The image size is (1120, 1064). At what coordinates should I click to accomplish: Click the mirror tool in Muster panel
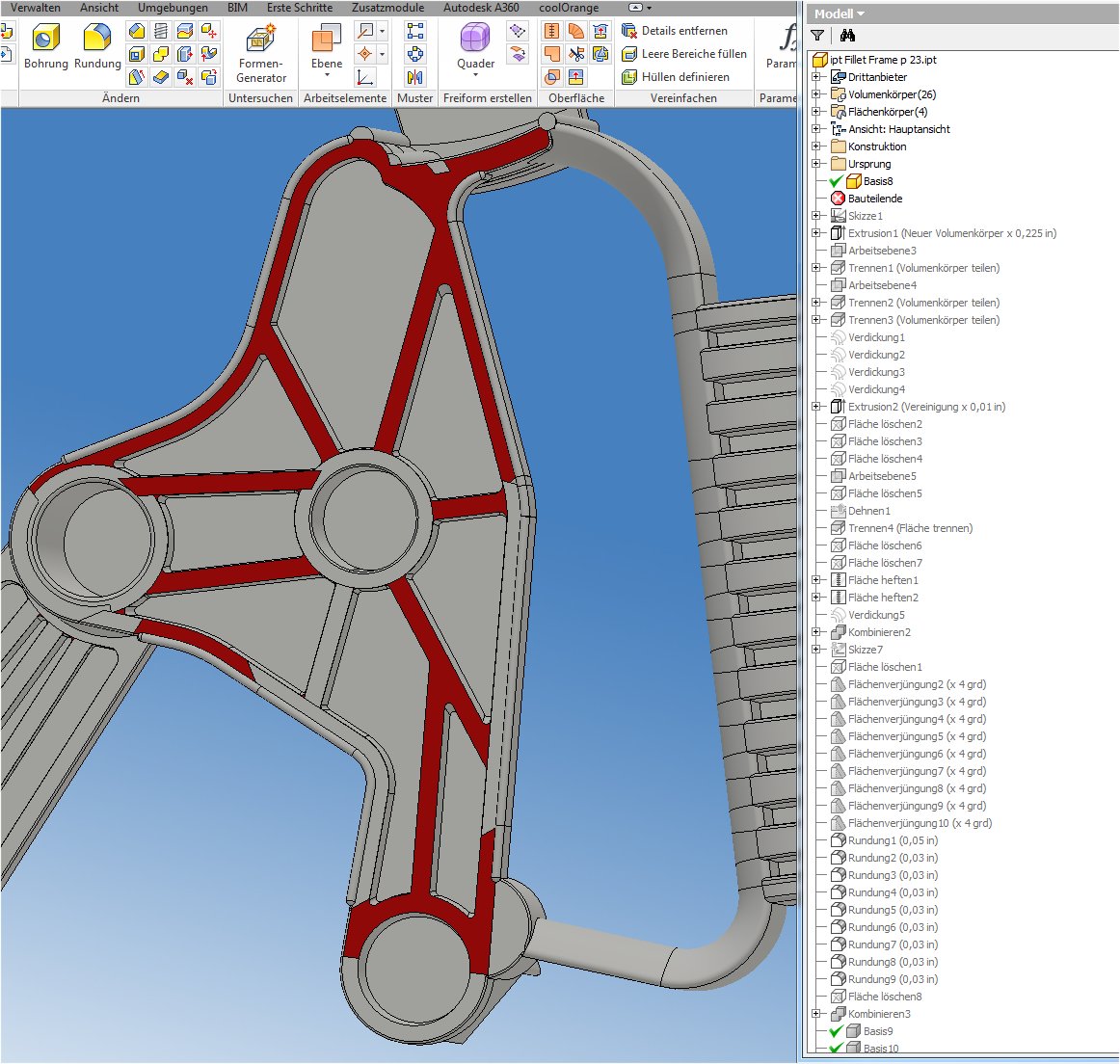pos(415,77)
